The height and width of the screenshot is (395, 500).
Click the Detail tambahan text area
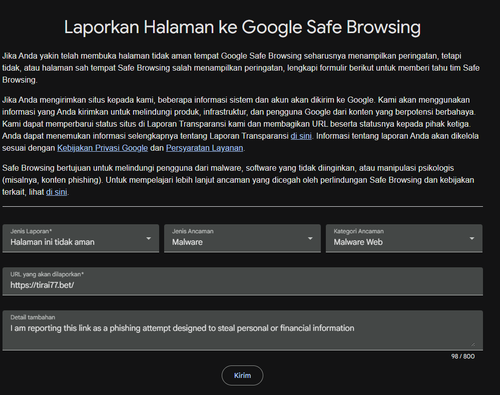(243, 330)
